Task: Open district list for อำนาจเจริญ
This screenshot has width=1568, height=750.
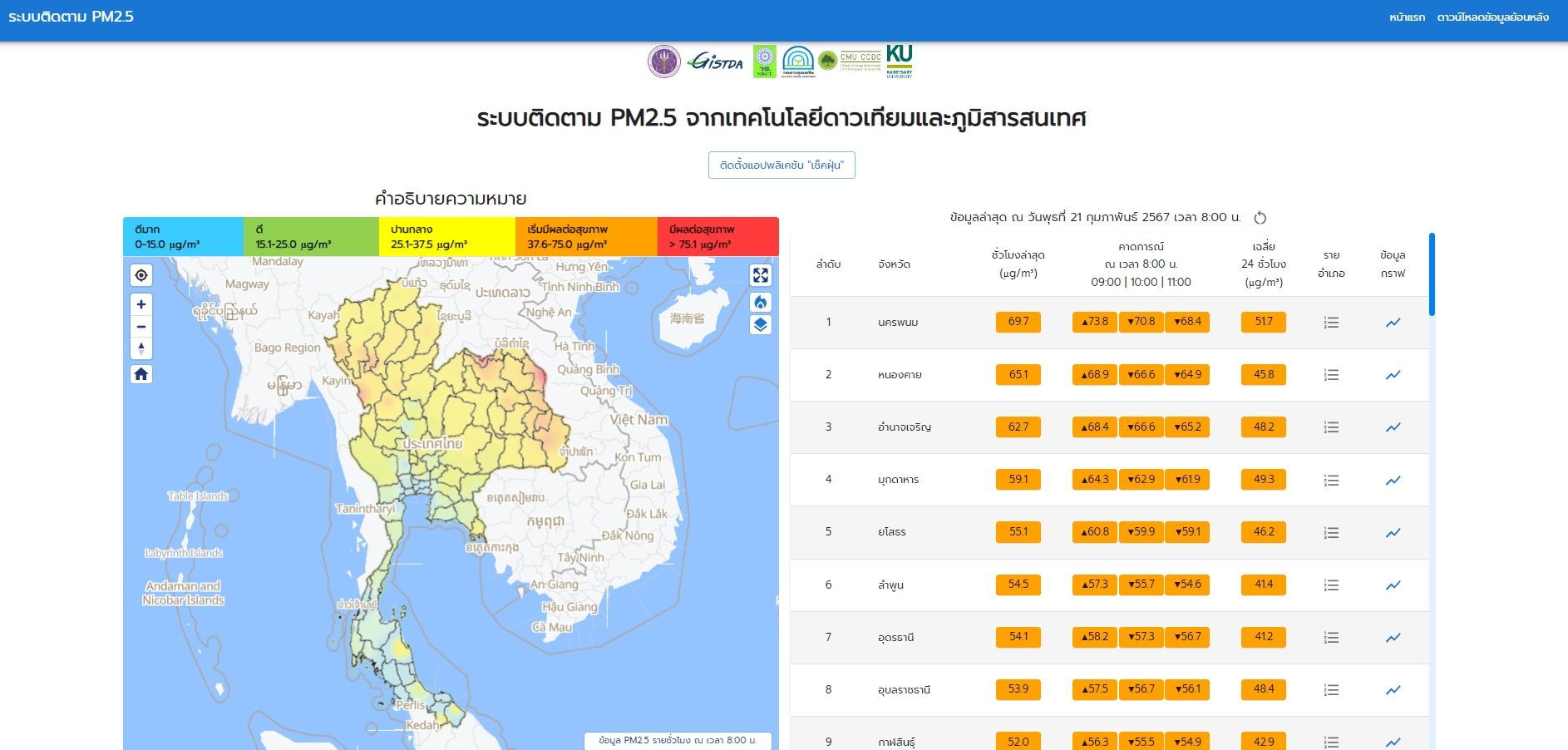Action: click(1331, 427)
